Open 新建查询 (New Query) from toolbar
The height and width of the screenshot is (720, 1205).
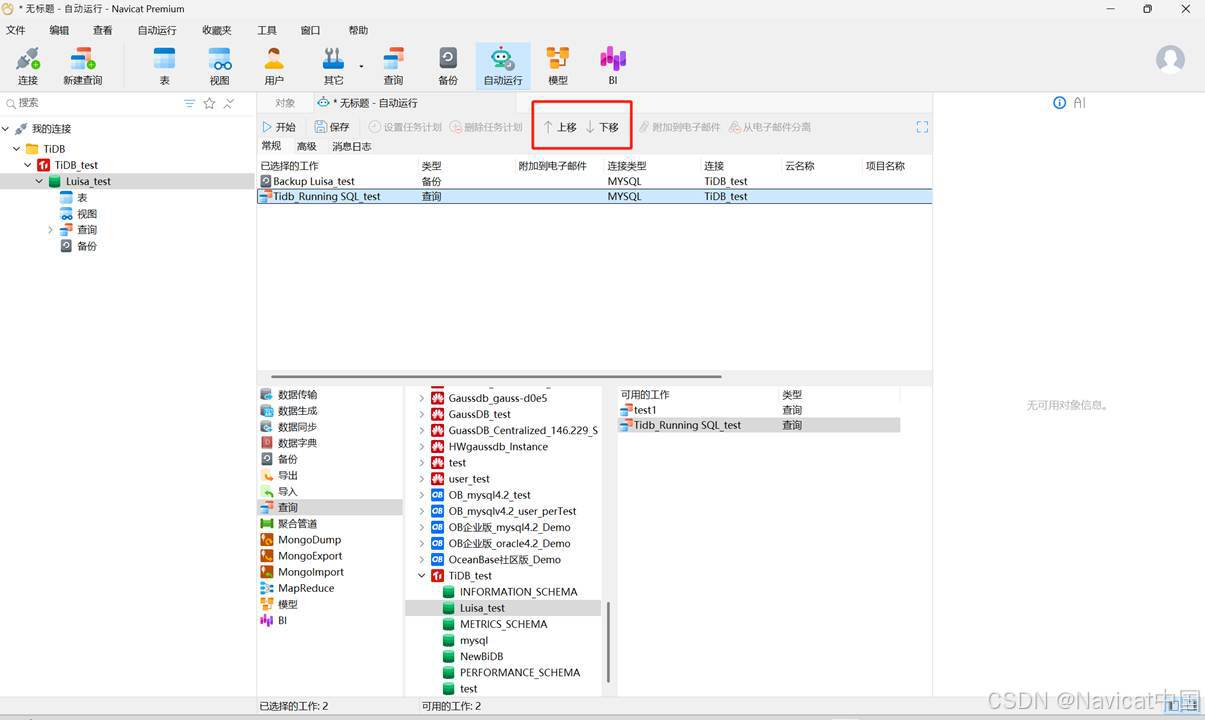(x=82, y=66)
